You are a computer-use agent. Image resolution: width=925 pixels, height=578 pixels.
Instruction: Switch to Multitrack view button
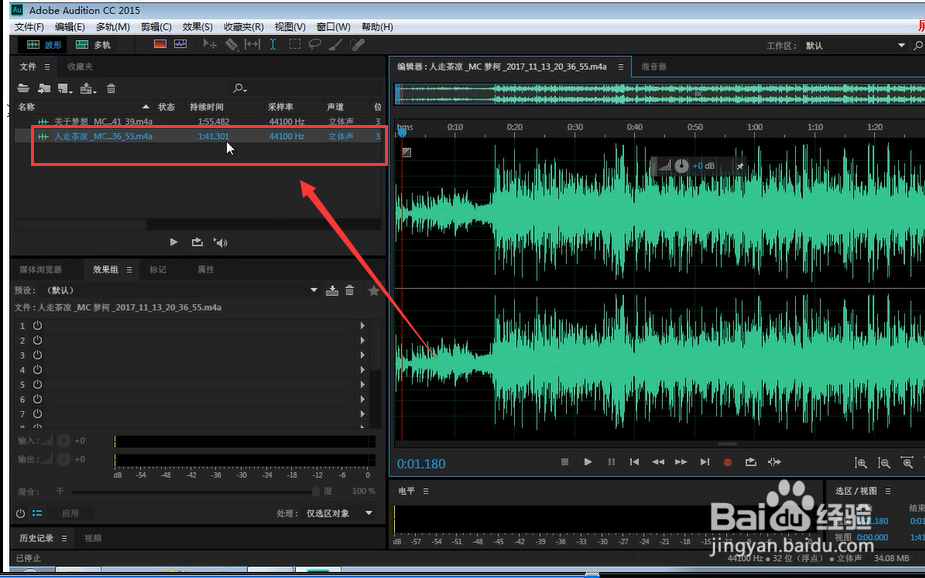(93, 45)
